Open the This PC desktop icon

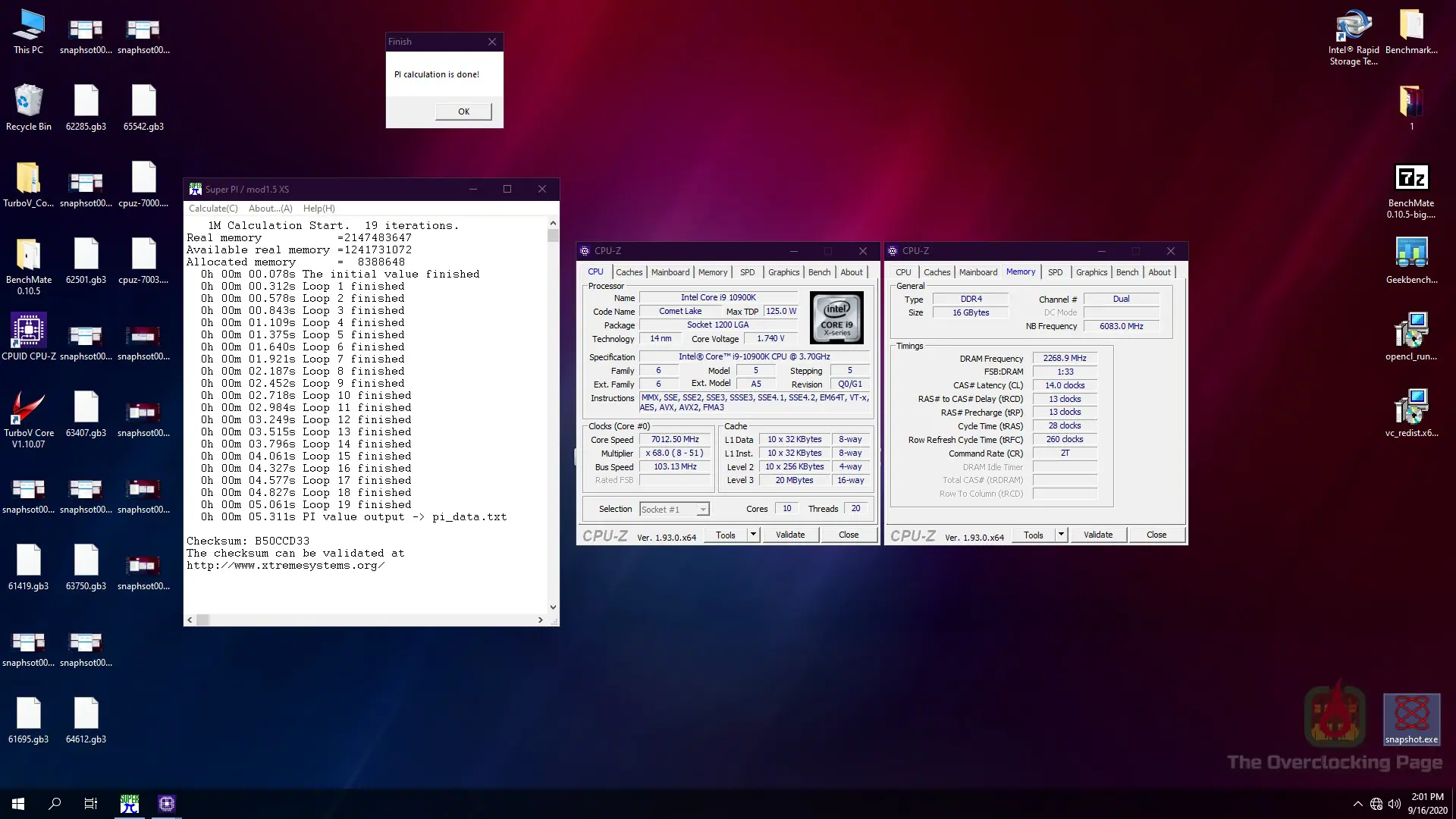tap(28, 32)
